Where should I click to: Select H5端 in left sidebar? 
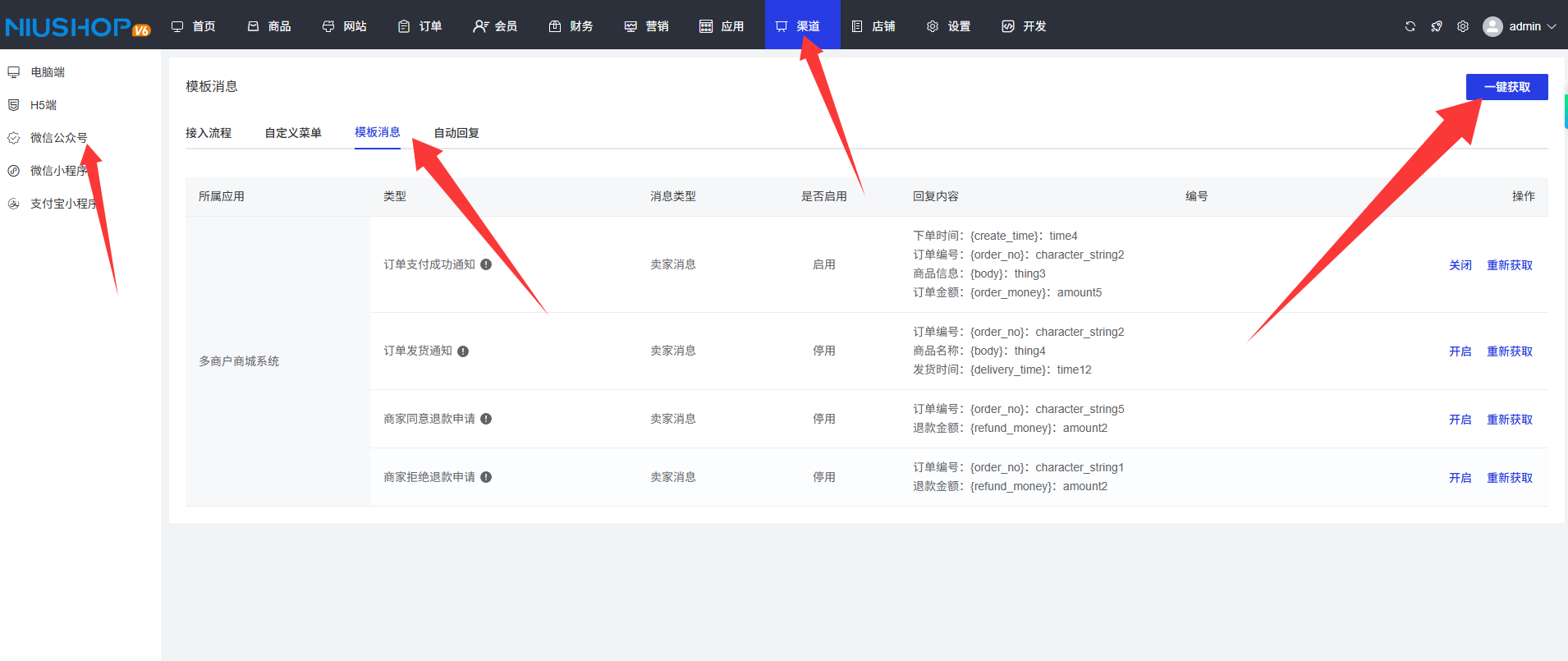43,105
